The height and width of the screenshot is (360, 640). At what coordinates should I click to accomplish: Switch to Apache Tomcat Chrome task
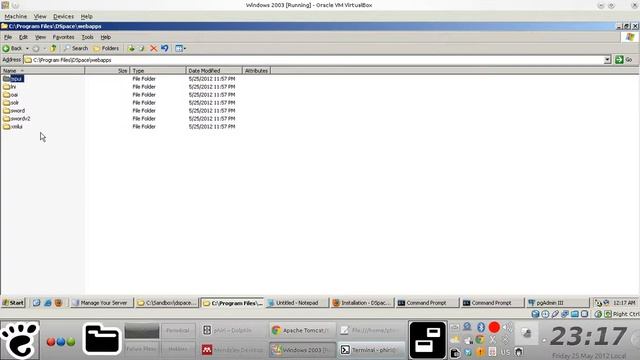point(302,330)
